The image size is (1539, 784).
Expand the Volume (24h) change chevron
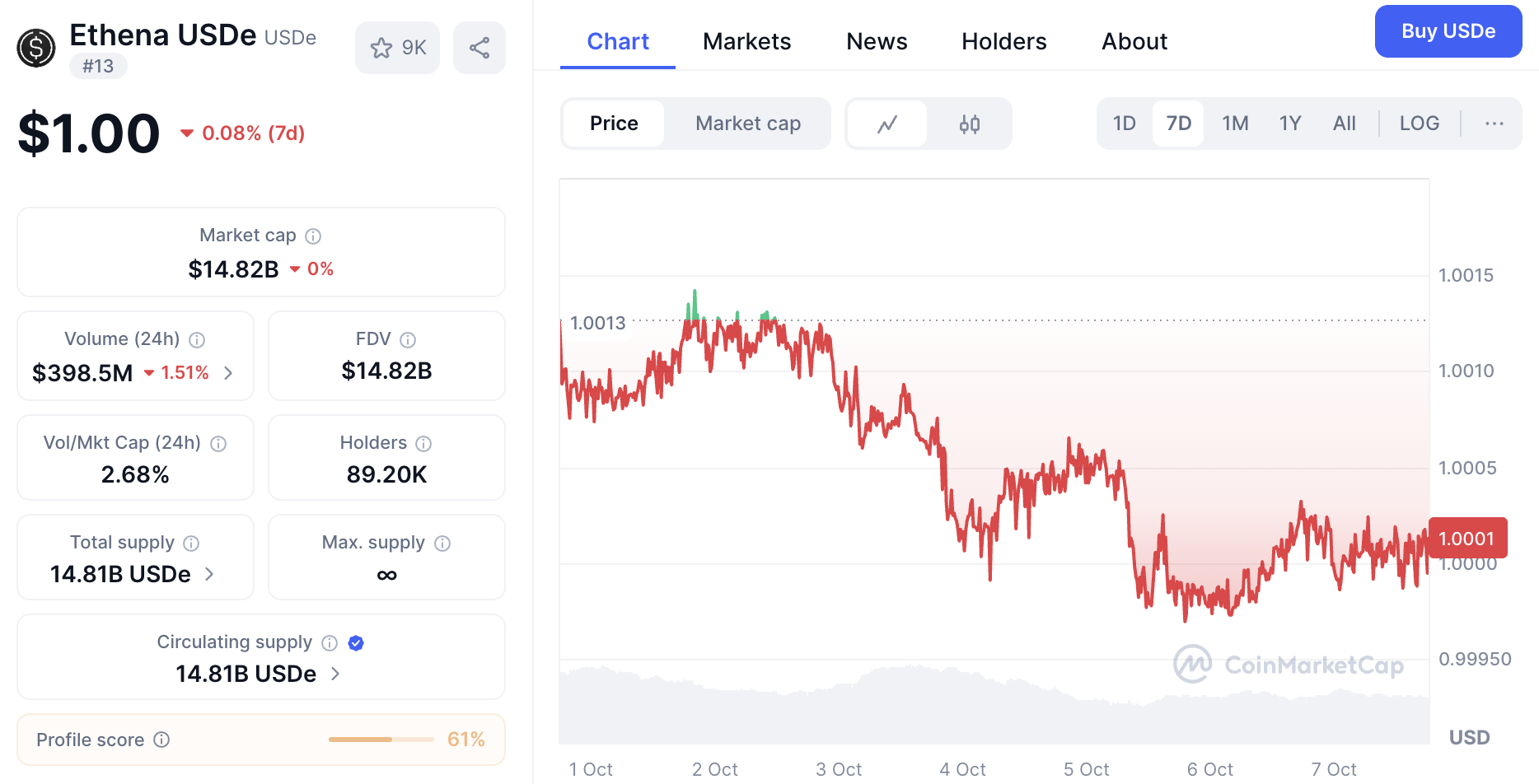pyautogui.click(x=227, y=373)
